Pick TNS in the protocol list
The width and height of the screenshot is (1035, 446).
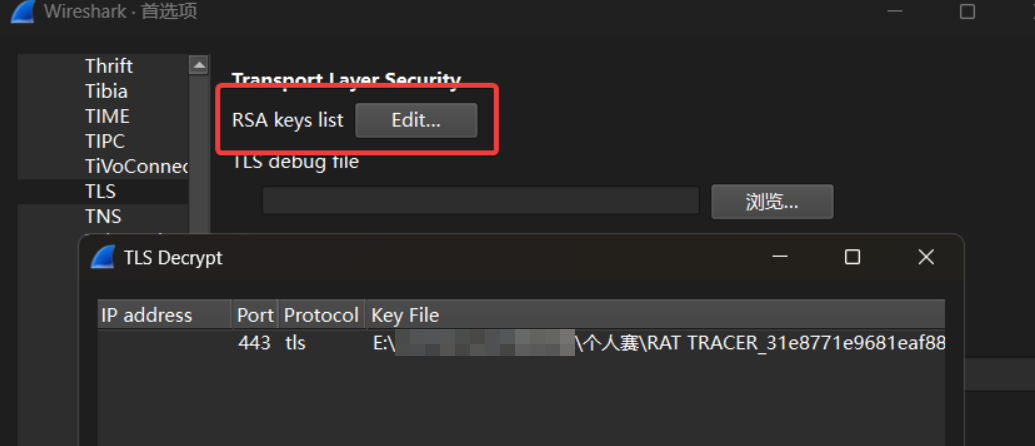(103, 216)
